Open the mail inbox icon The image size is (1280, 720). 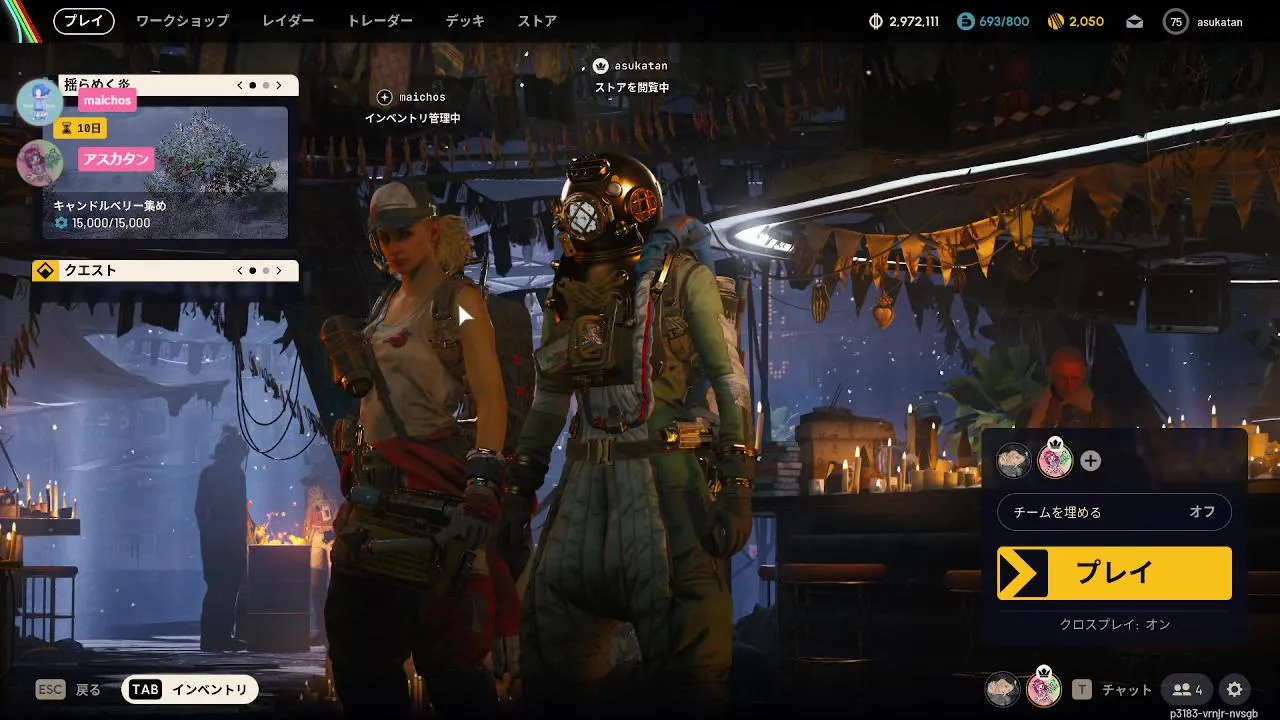pos(1134,21)
